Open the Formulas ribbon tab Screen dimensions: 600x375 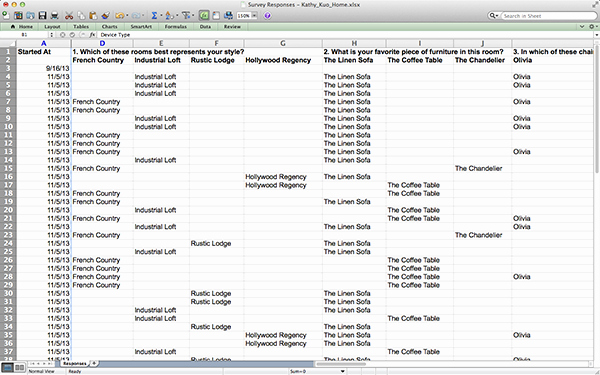coord(176,27)
